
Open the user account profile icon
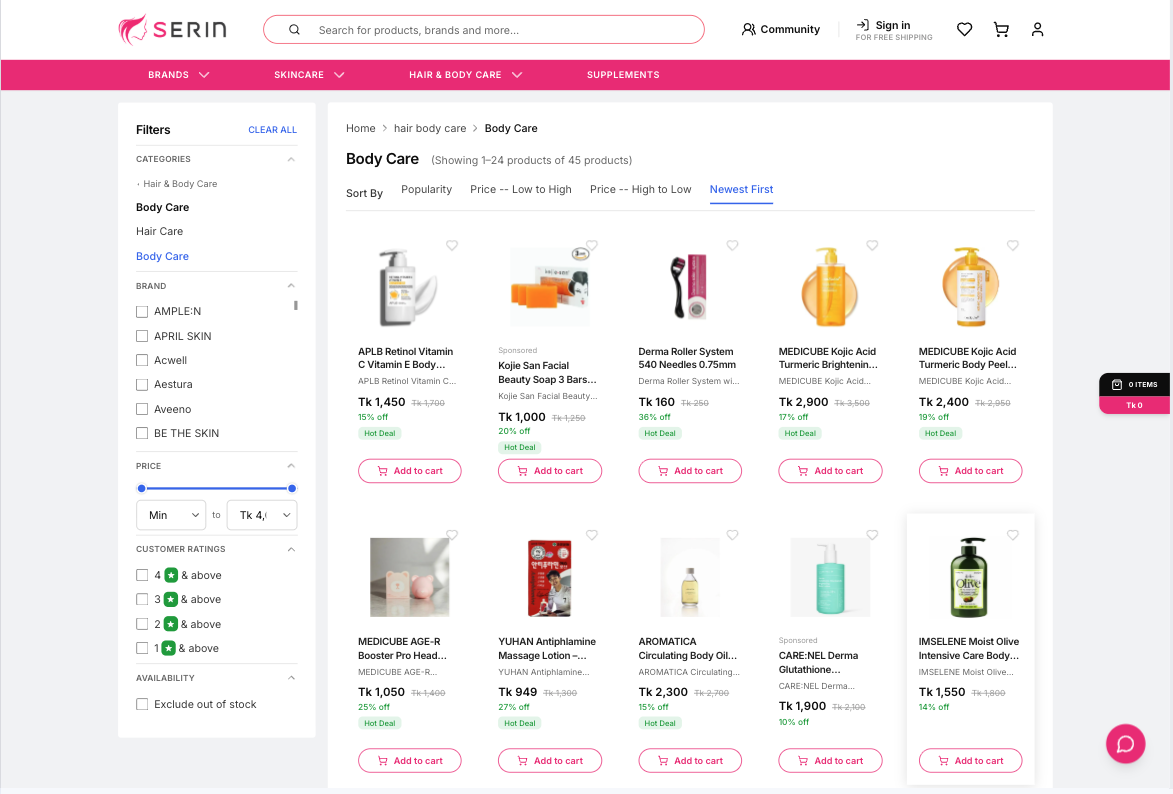tap(1037, 29)
